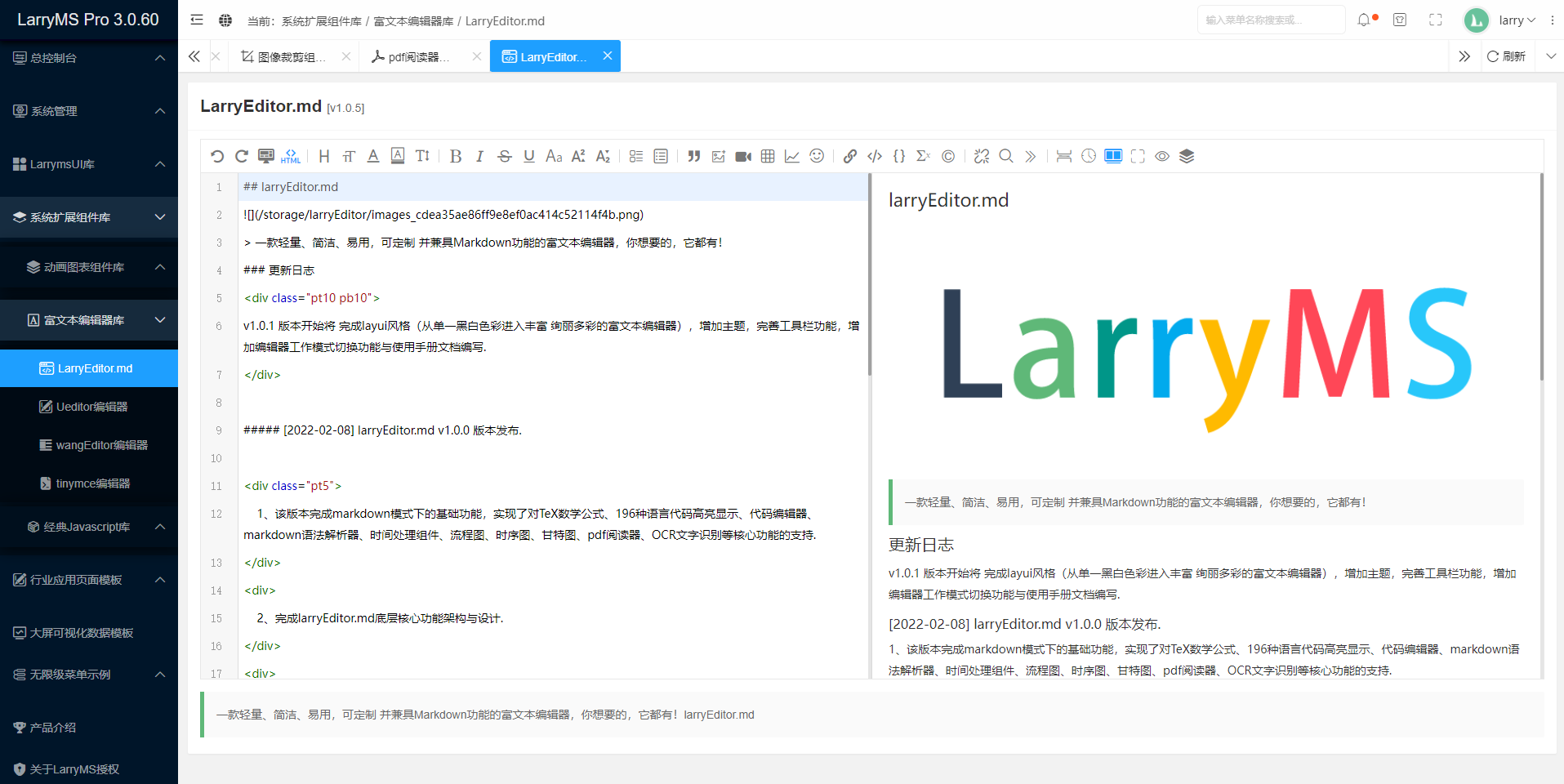Insert inline code with </> icon

click(875, 156)
